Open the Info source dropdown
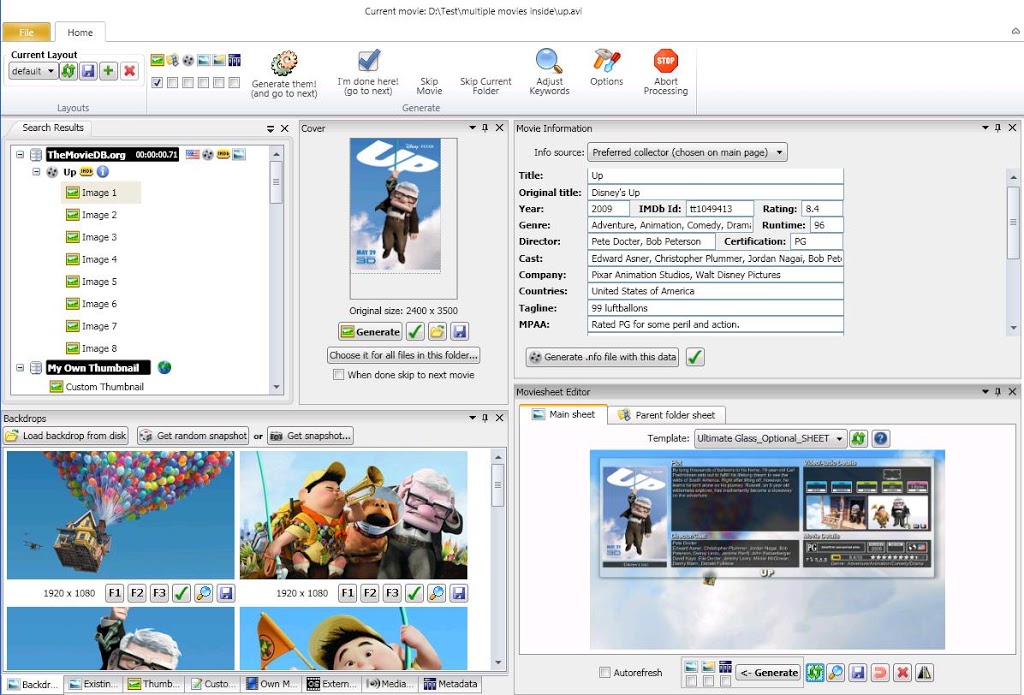Image resolution: width=1024 pixels, height=695 pixels. pyautogui.click(x=687, y=152)
